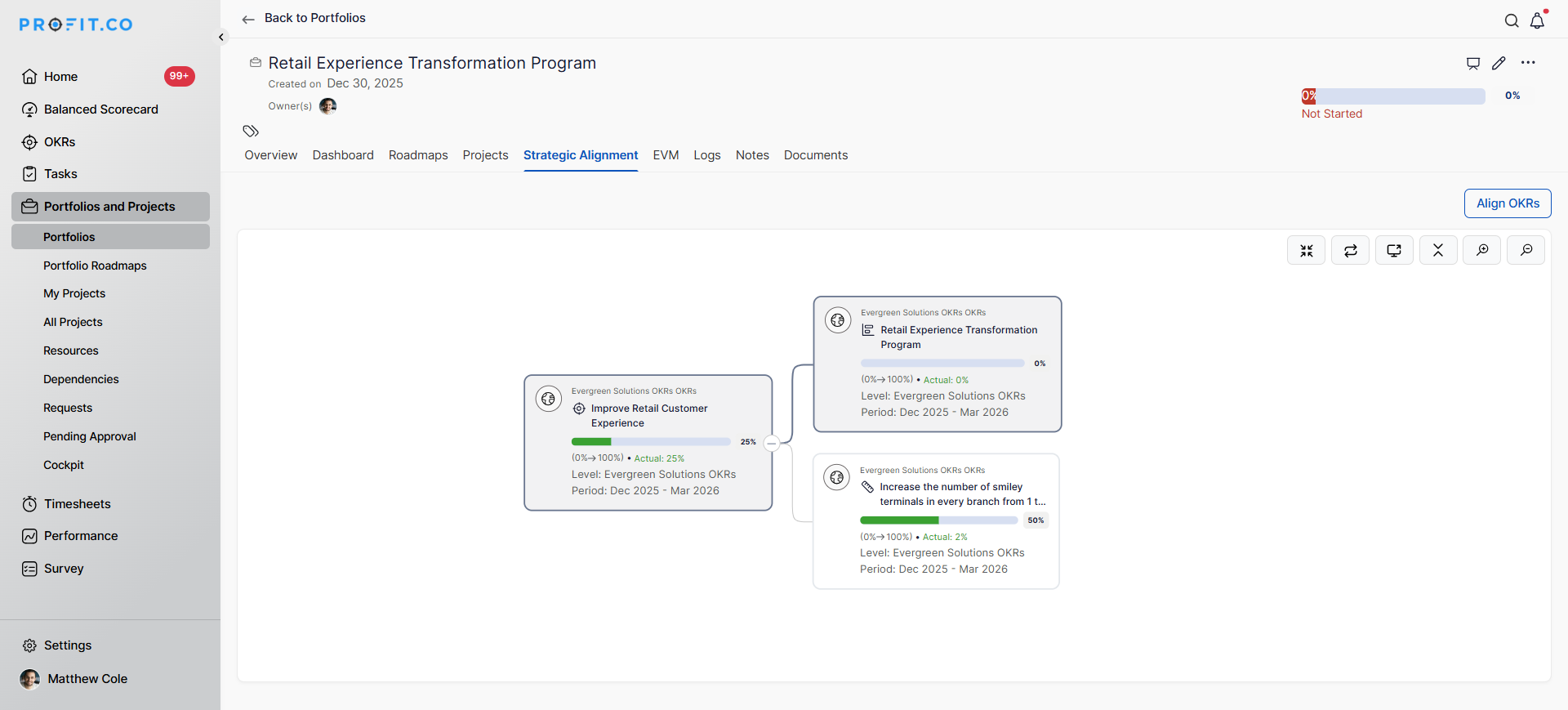Click the Align OKRs button
This screenshot has height=710, width=1568.
[x=1507, y=203]
